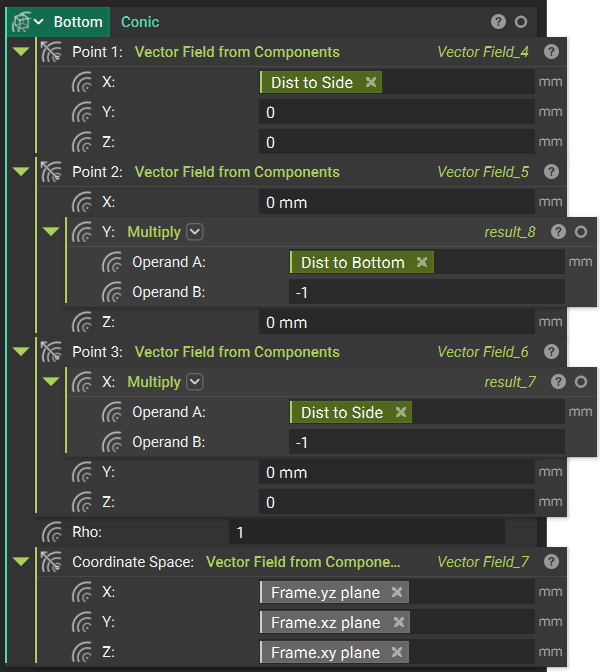This screenshot has height=672, width=600.
Task: Toggle the result_7 status circle
Action: click(581, 382)
